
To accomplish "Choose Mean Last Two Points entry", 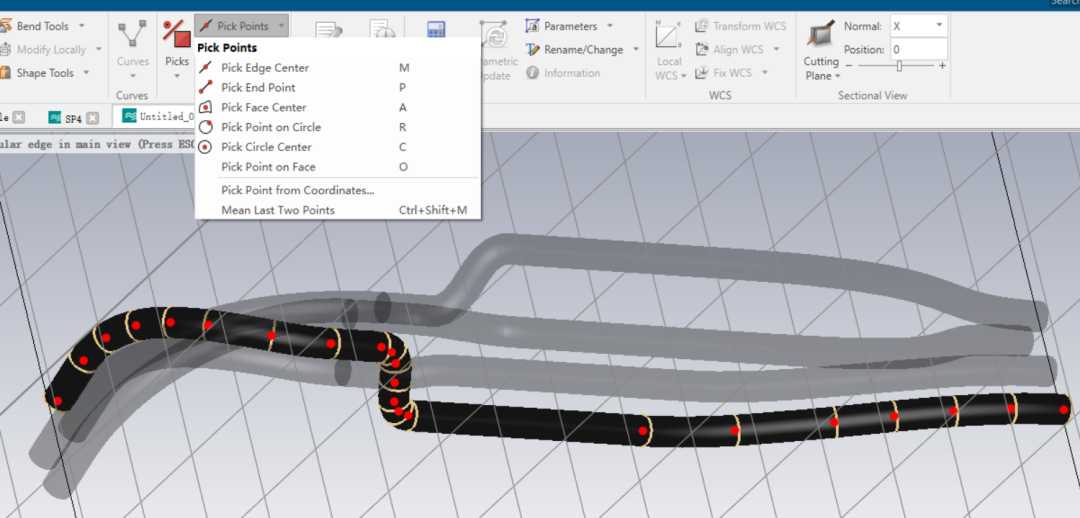I will pyautogui.click(x=338, y=210).
